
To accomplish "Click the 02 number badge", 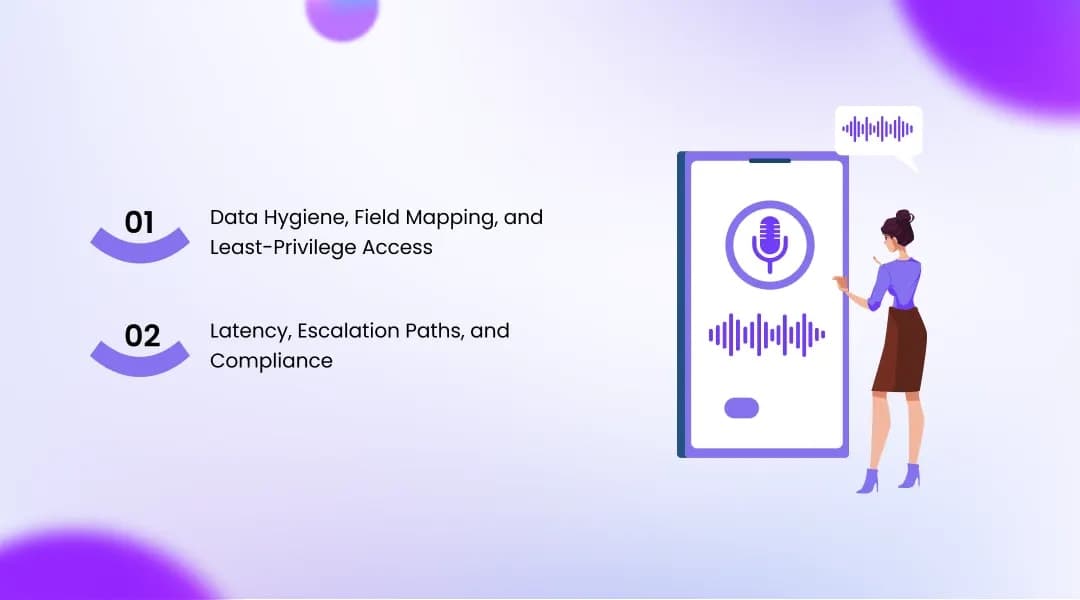I will pos(140,349).
